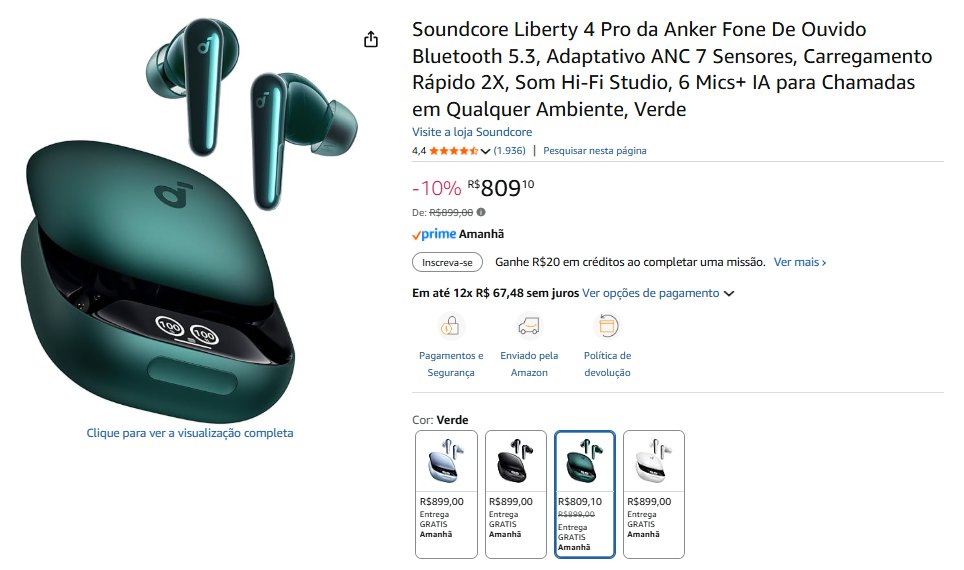Click the Política de devolução box icon

pyautogui.click(x=607, y=325)
